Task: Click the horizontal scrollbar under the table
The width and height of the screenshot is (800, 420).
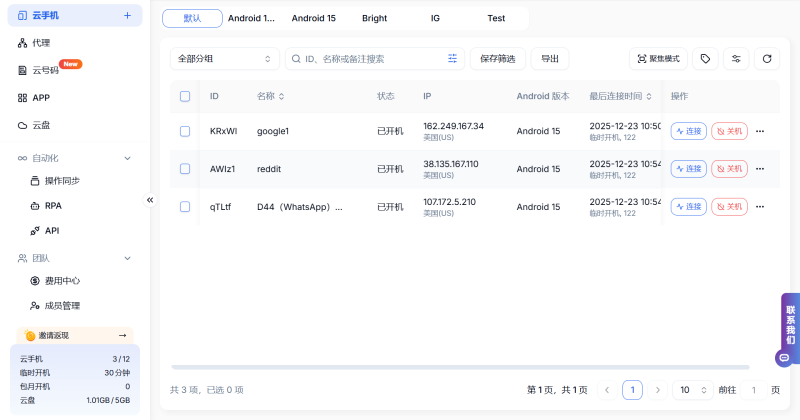Action: click(x=460, y=367)
